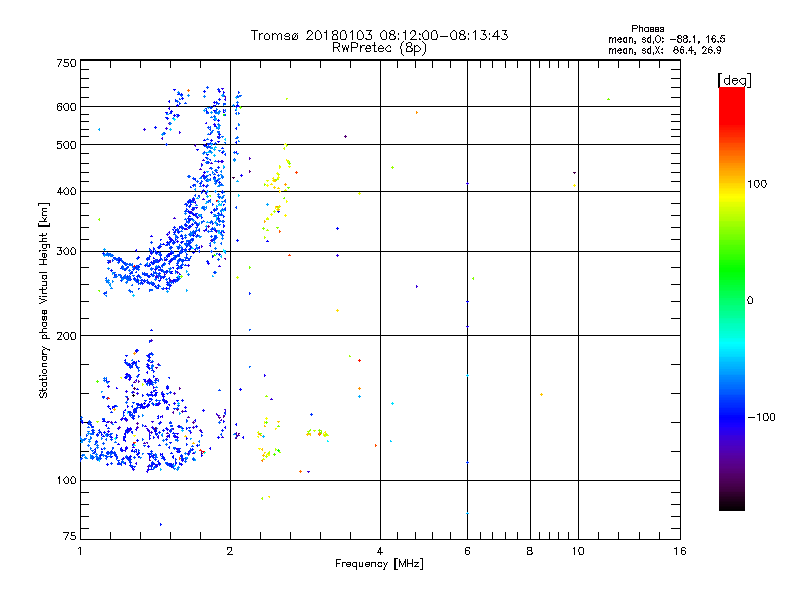
Task: Select the 'mean, sd,X: 86.4, 26.9' line
Action: pyautogui.click(x=665, y=50)
